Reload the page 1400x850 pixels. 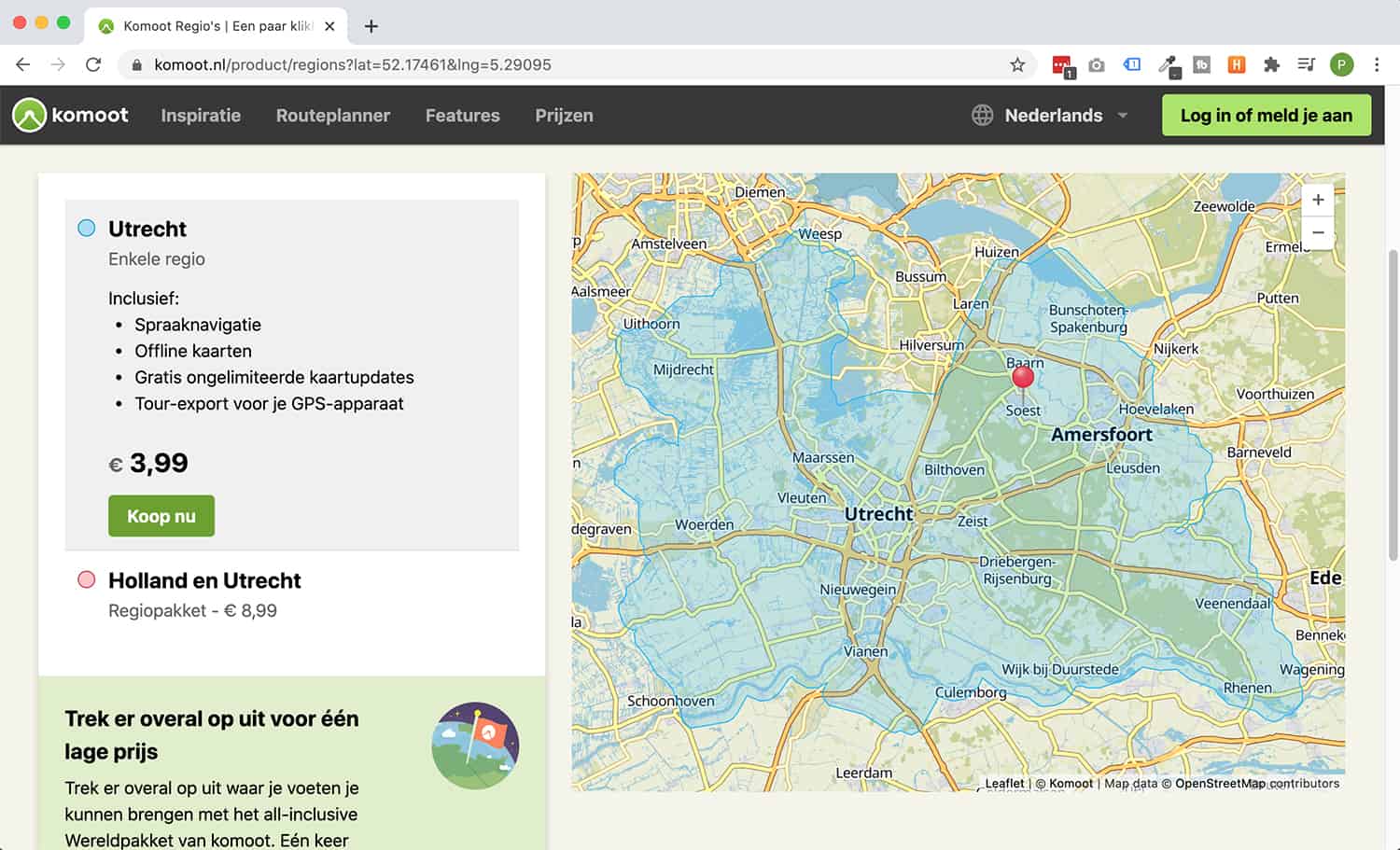tap(93, 64)
